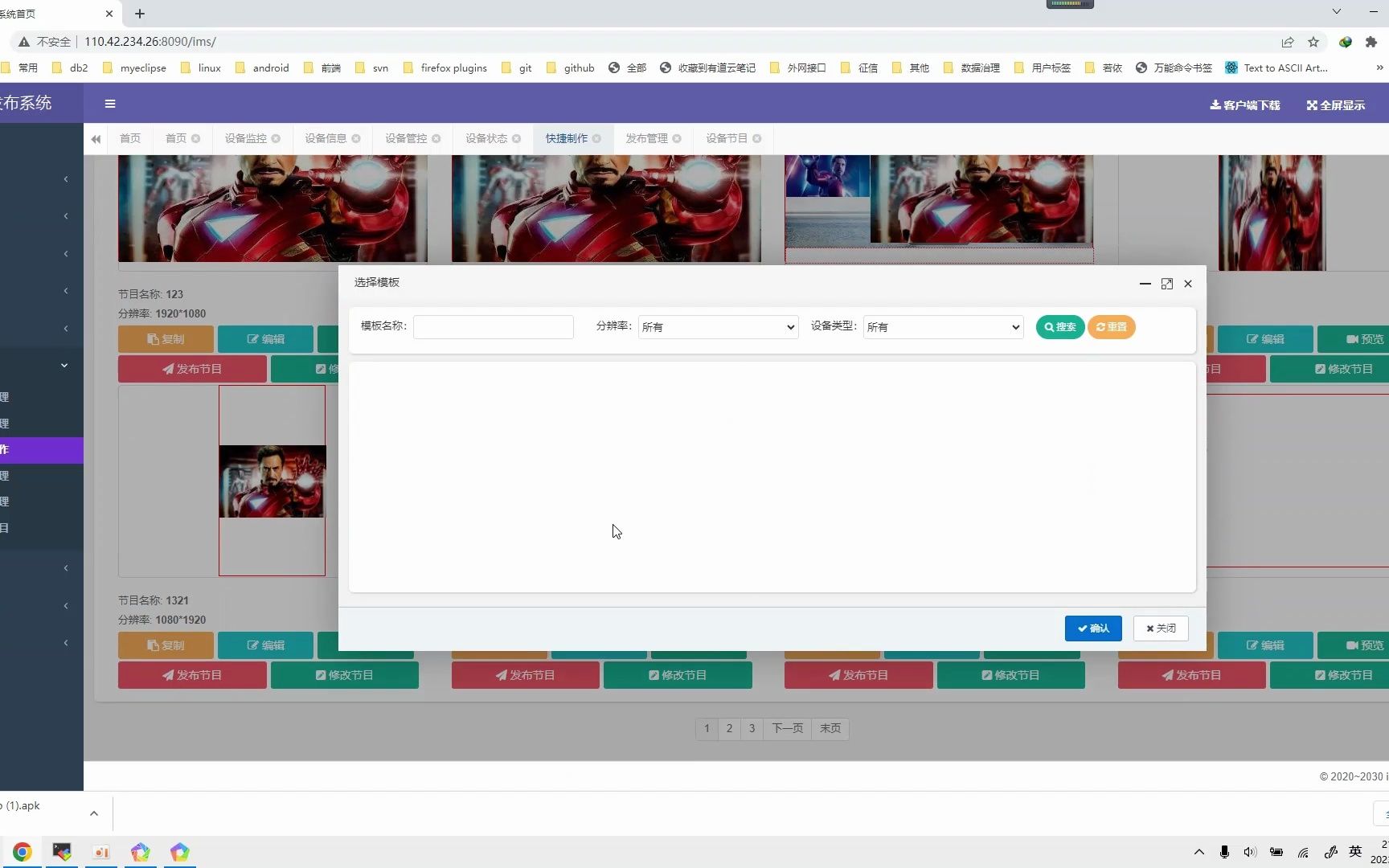Close the current browser tab
Viewport: 1389px width, 868px height.
(x=109, y=14)
